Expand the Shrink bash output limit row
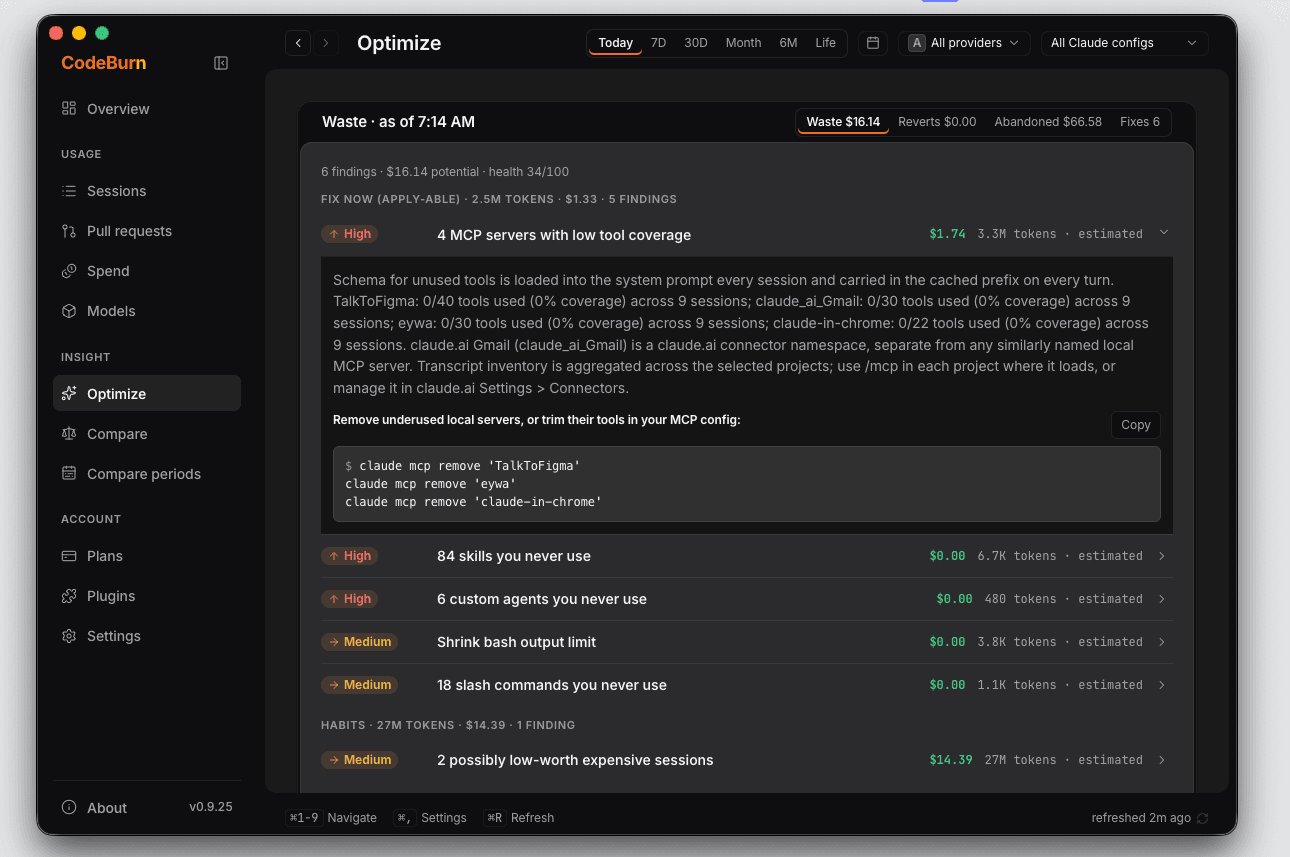1290x857 pixels. click(x=746, y=642)
